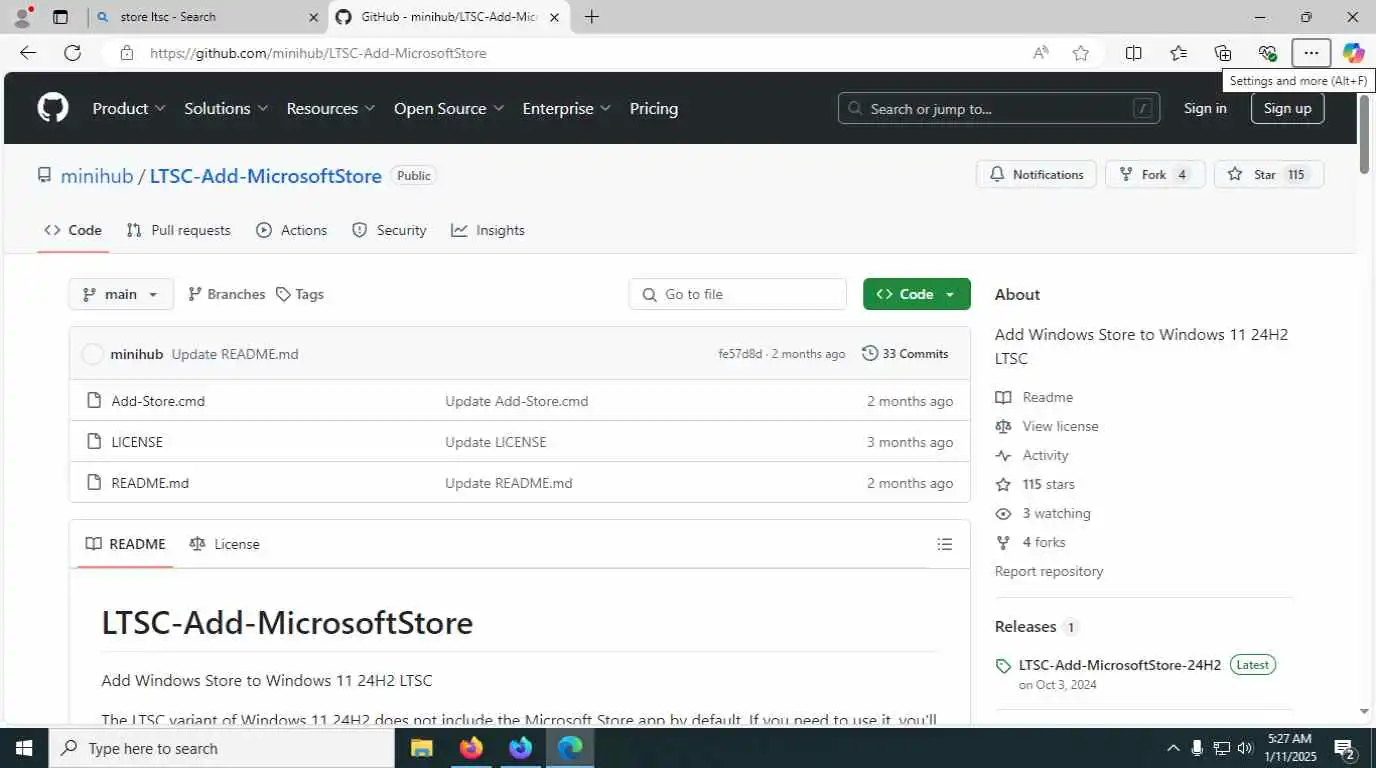This screenshot has width=1376, height=768.
Task: Switch to the Pull requests tab
Action: coord(178,230)
